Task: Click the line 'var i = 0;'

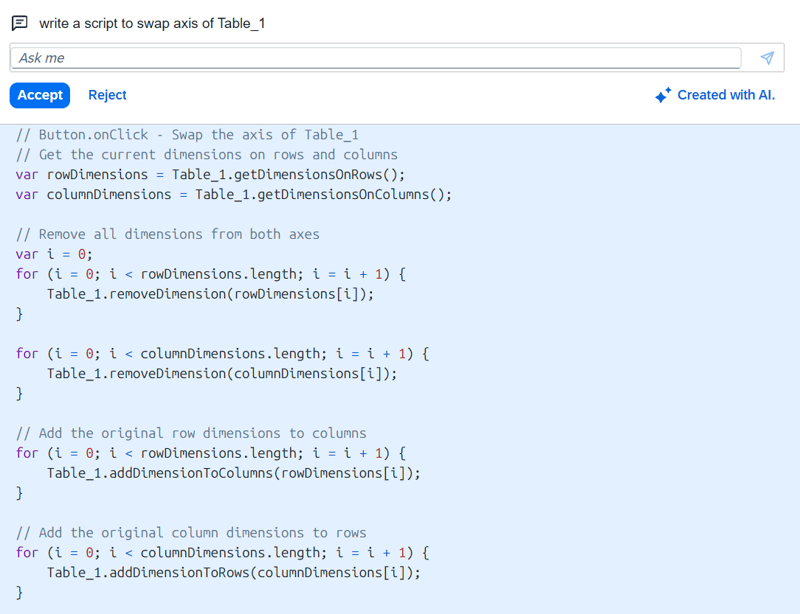Action: (54, 254)
